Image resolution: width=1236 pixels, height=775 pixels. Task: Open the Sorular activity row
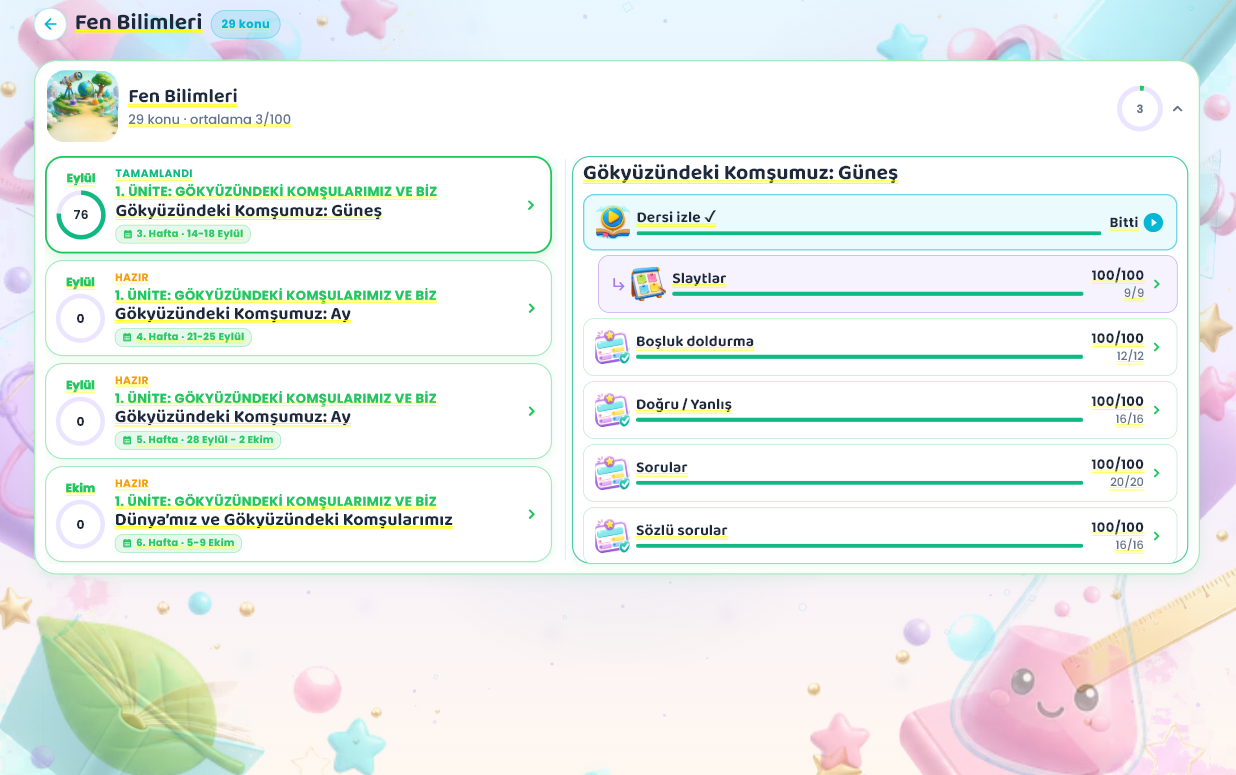pos(880,473)
